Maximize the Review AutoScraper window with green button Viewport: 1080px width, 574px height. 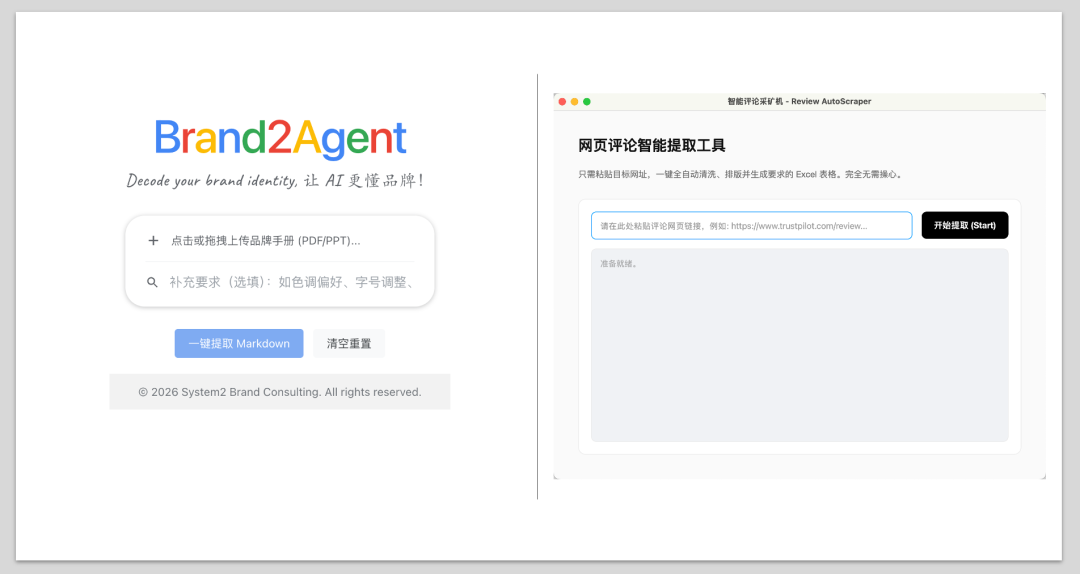coord(587,101)
